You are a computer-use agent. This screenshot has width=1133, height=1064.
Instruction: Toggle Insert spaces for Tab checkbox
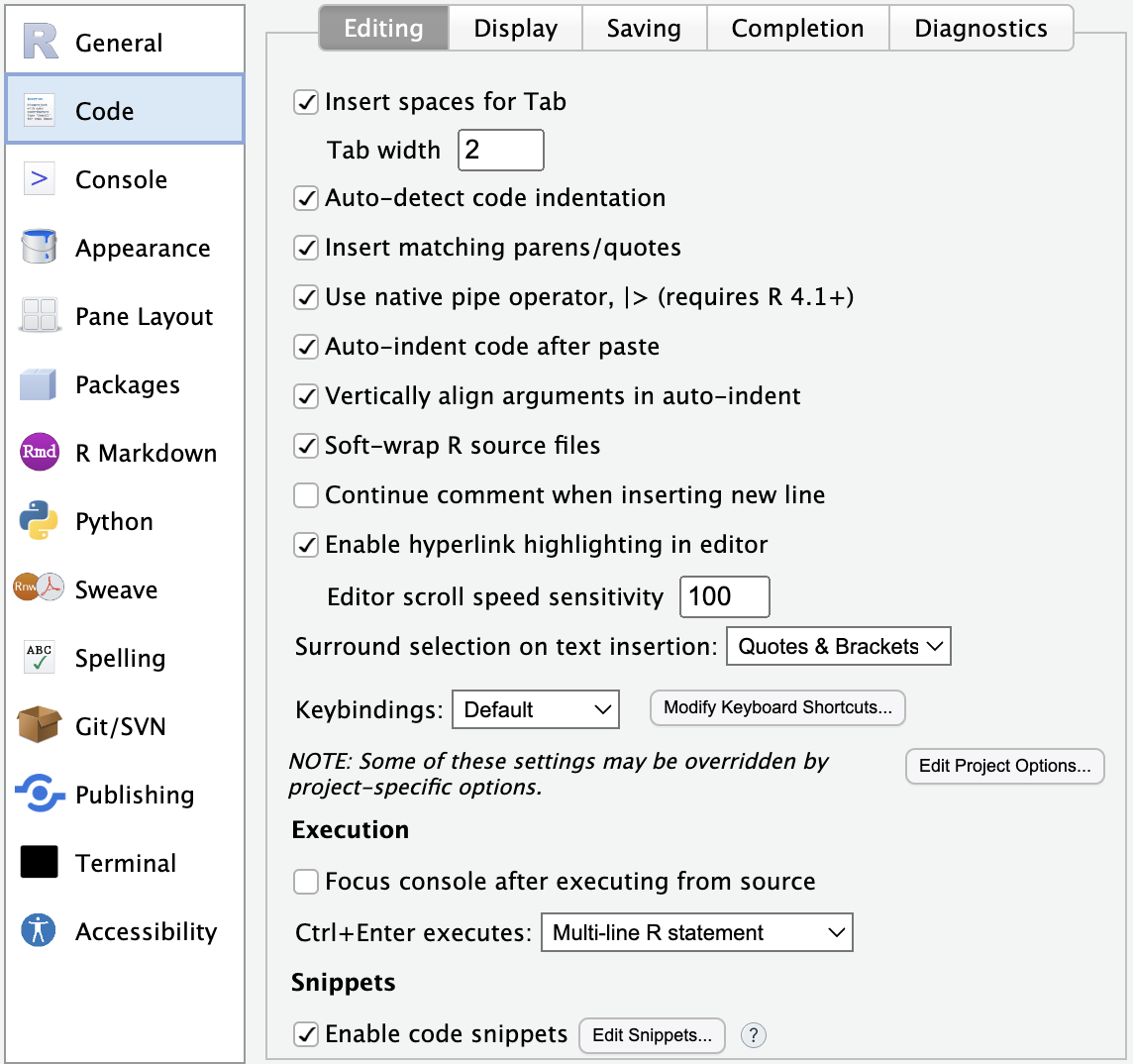pos(306,102)
